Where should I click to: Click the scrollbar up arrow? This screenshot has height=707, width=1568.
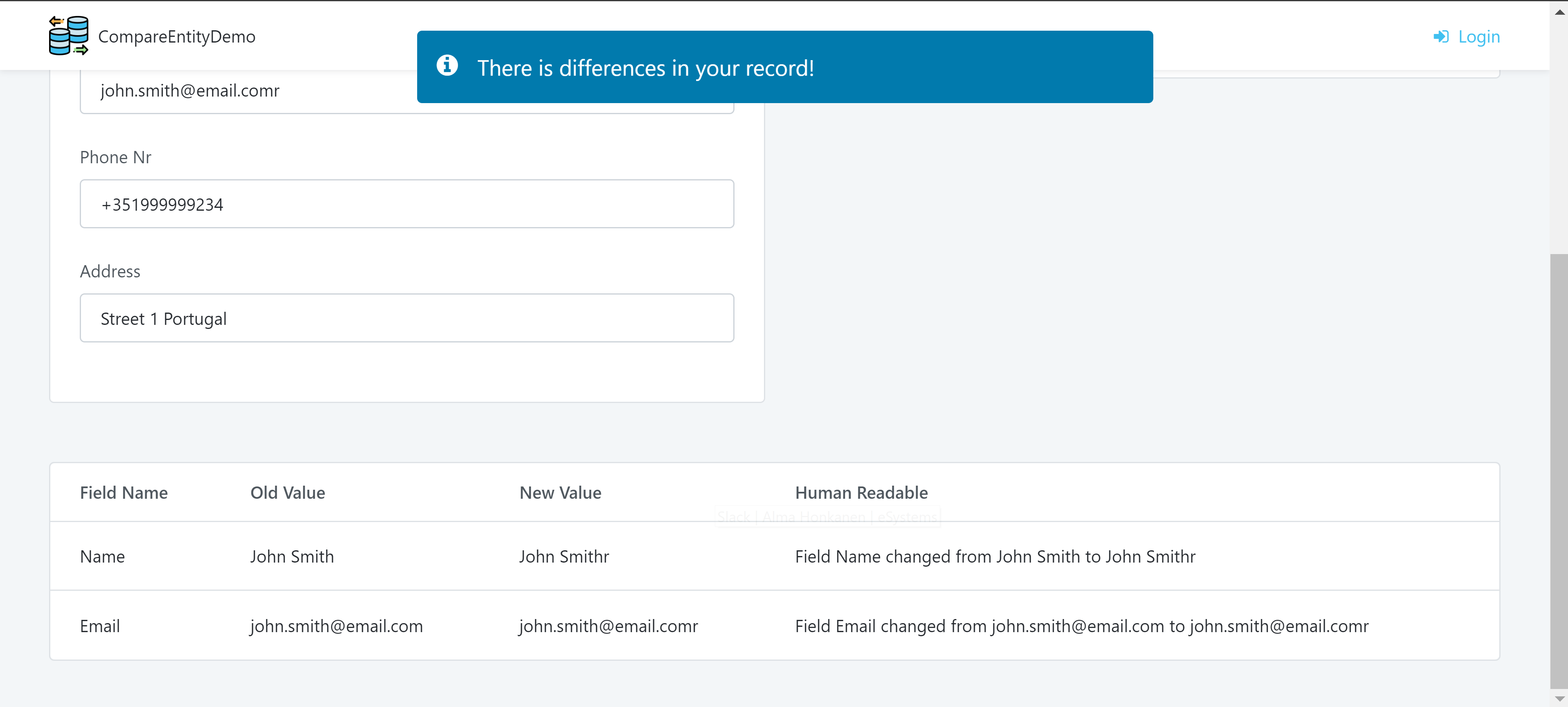pyautogui.click(x=1559, y=12)
